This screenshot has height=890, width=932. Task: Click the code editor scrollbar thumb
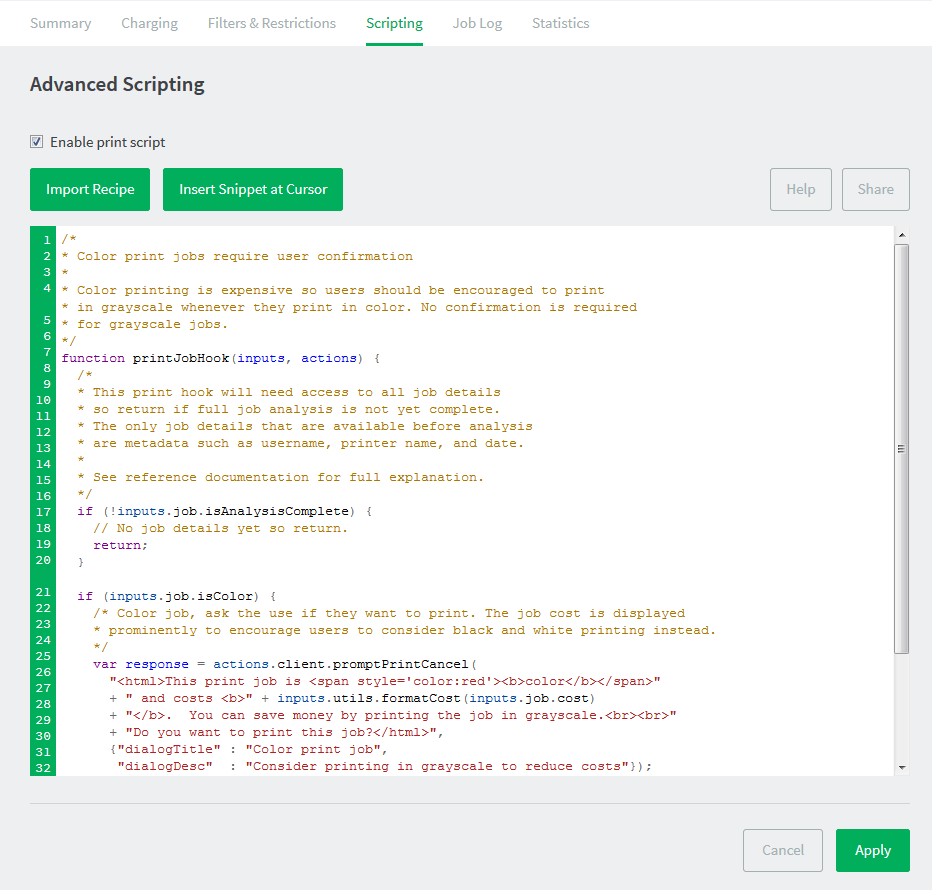pos(902,449)
